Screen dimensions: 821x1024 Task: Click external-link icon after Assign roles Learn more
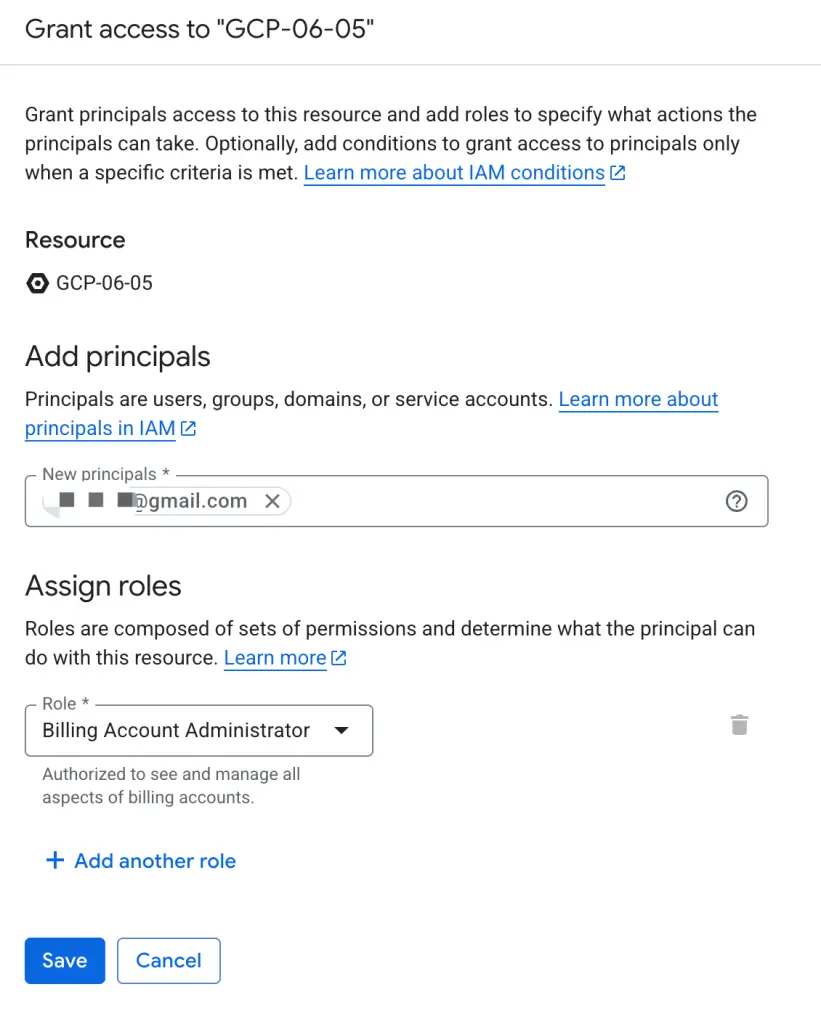339,658
